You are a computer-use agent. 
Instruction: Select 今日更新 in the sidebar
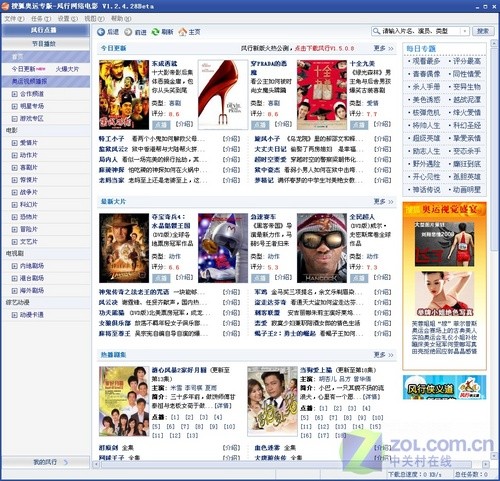coord(23,69)
